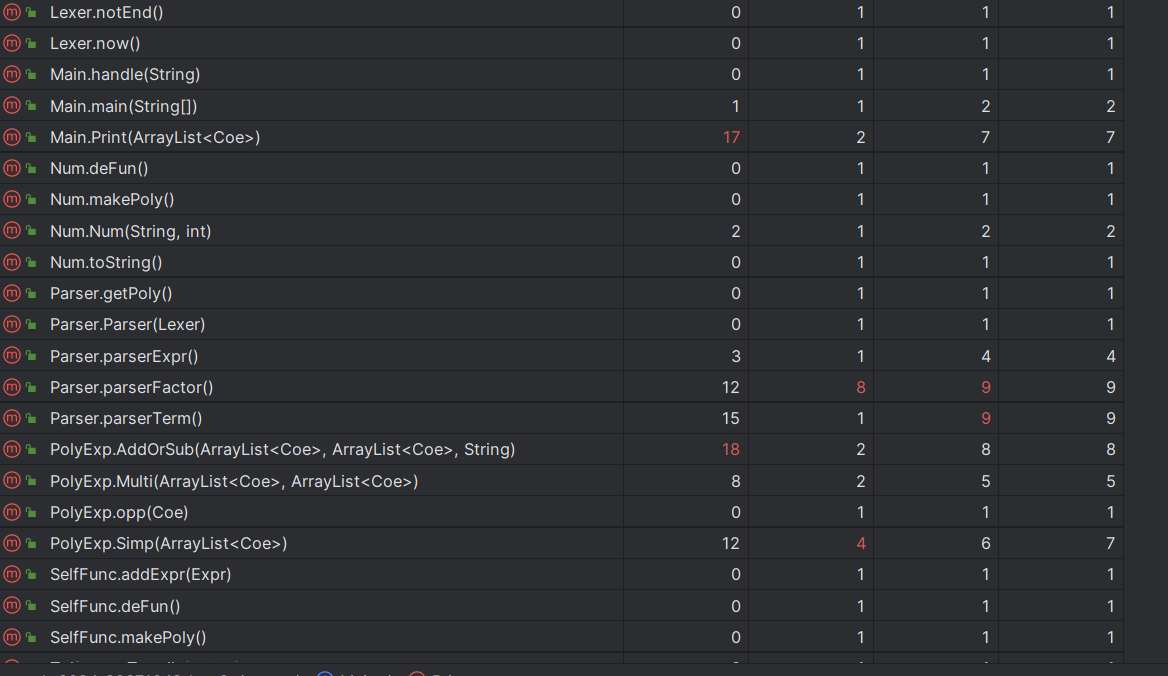Click the method icon beside Parser.Parser(Lexer)
Screen dimensions: 1168x676
(12, 325)
